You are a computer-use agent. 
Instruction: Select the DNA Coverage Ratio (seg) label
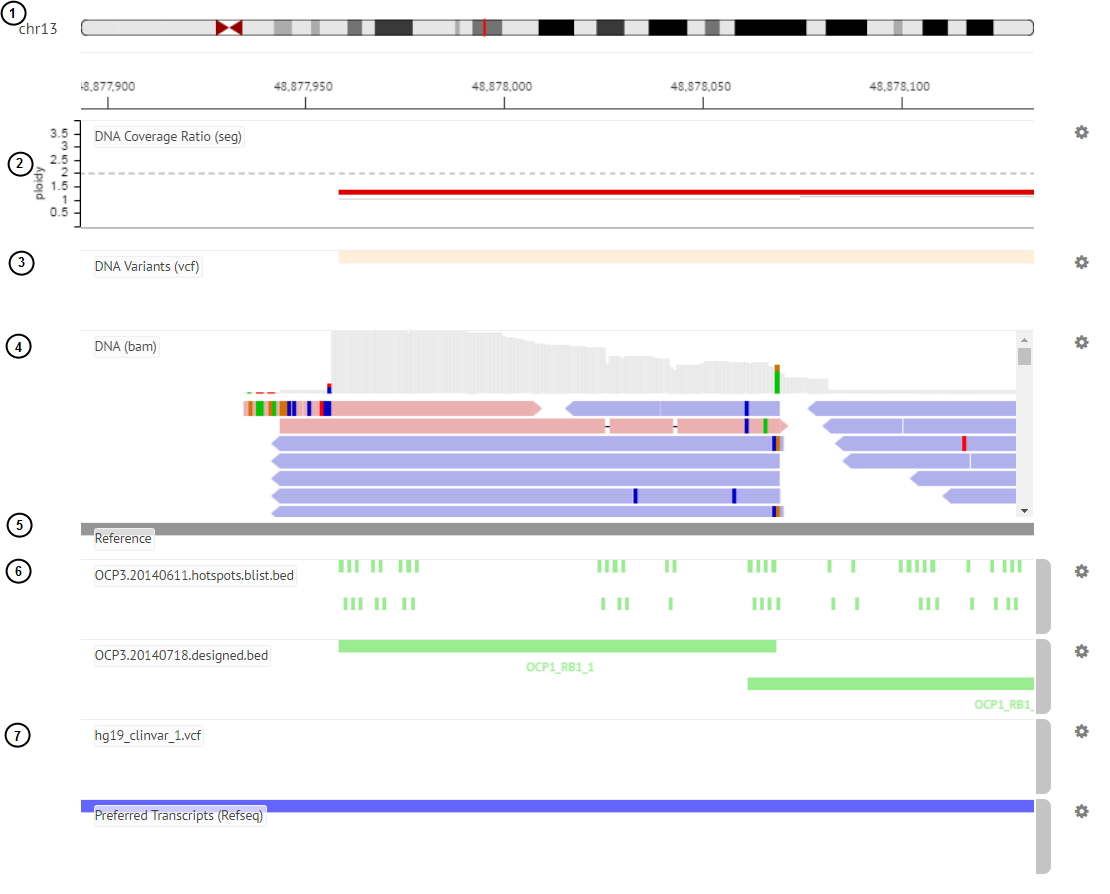coord(168,136)
